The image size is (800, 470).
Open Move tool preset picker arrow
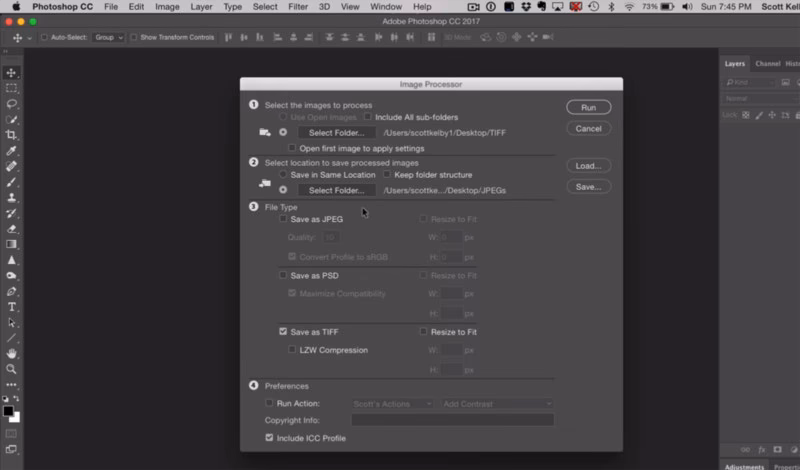pyautogui.click(x=30, y=38)
